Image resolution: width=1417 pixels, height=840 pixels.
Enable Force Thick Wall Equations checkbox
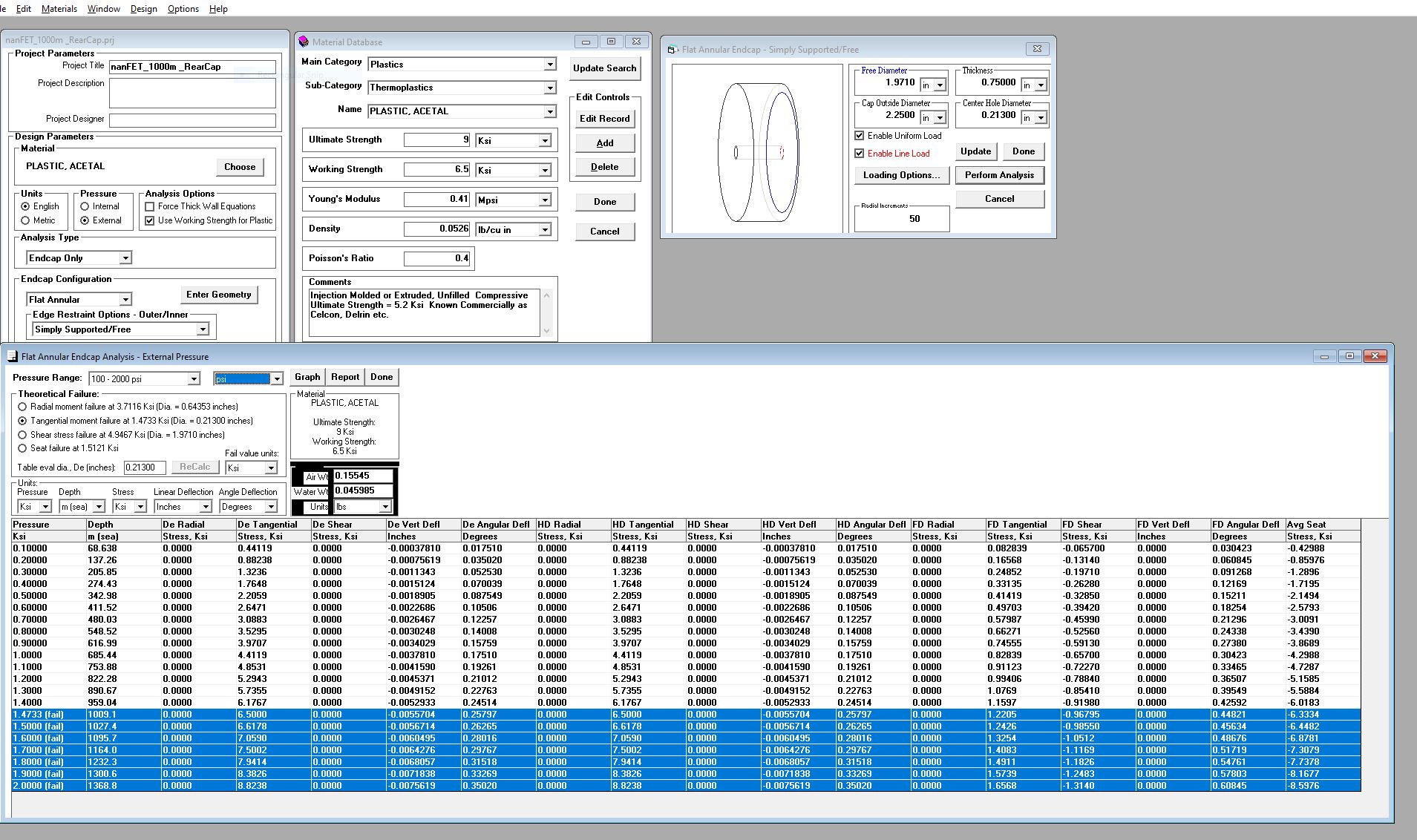pyautogui.click(x=150, y=206)
